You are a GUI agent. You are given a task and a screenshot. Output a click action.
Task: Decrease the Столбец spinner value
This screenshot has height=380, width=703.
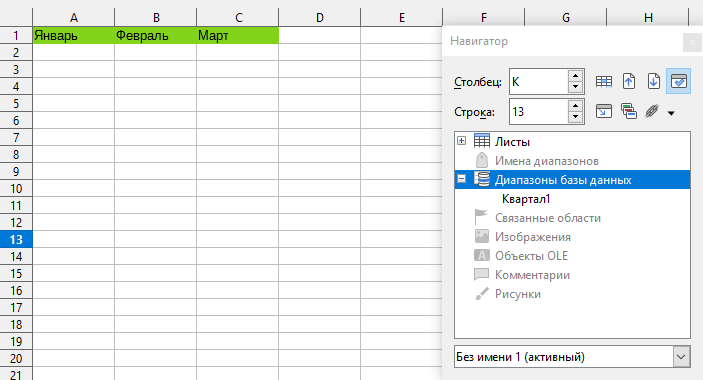point(575,87)
